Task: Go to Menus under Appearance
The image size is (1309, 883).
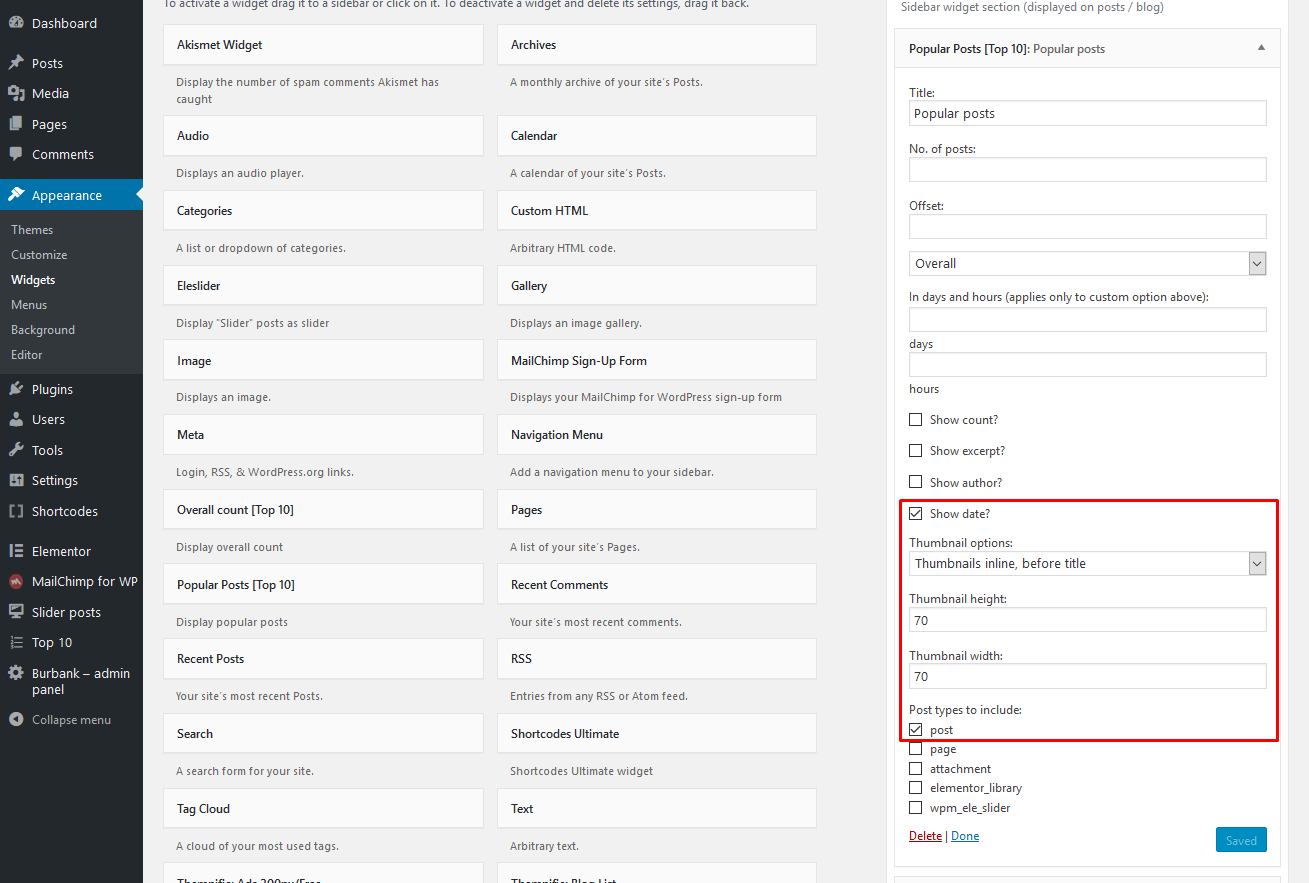Action: pos(29,305)
